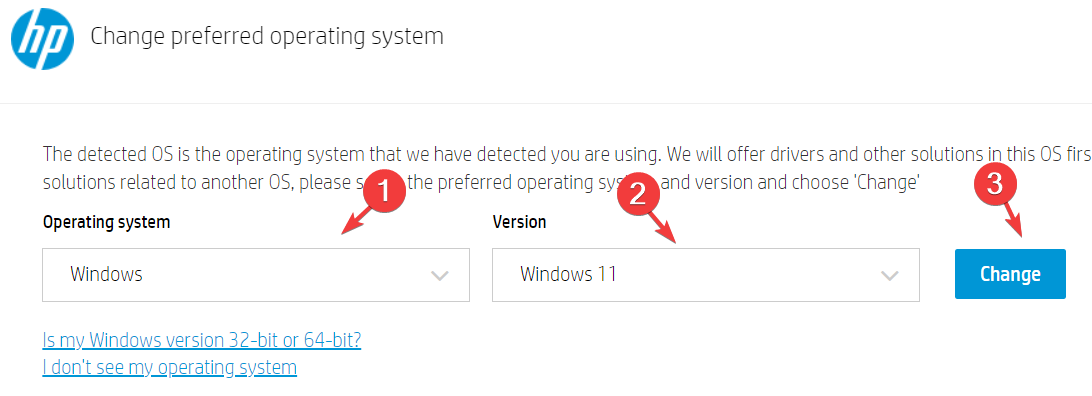Select the 'Windows 11' value text
The image size is (1092, 396).
[x=568, y=274]
